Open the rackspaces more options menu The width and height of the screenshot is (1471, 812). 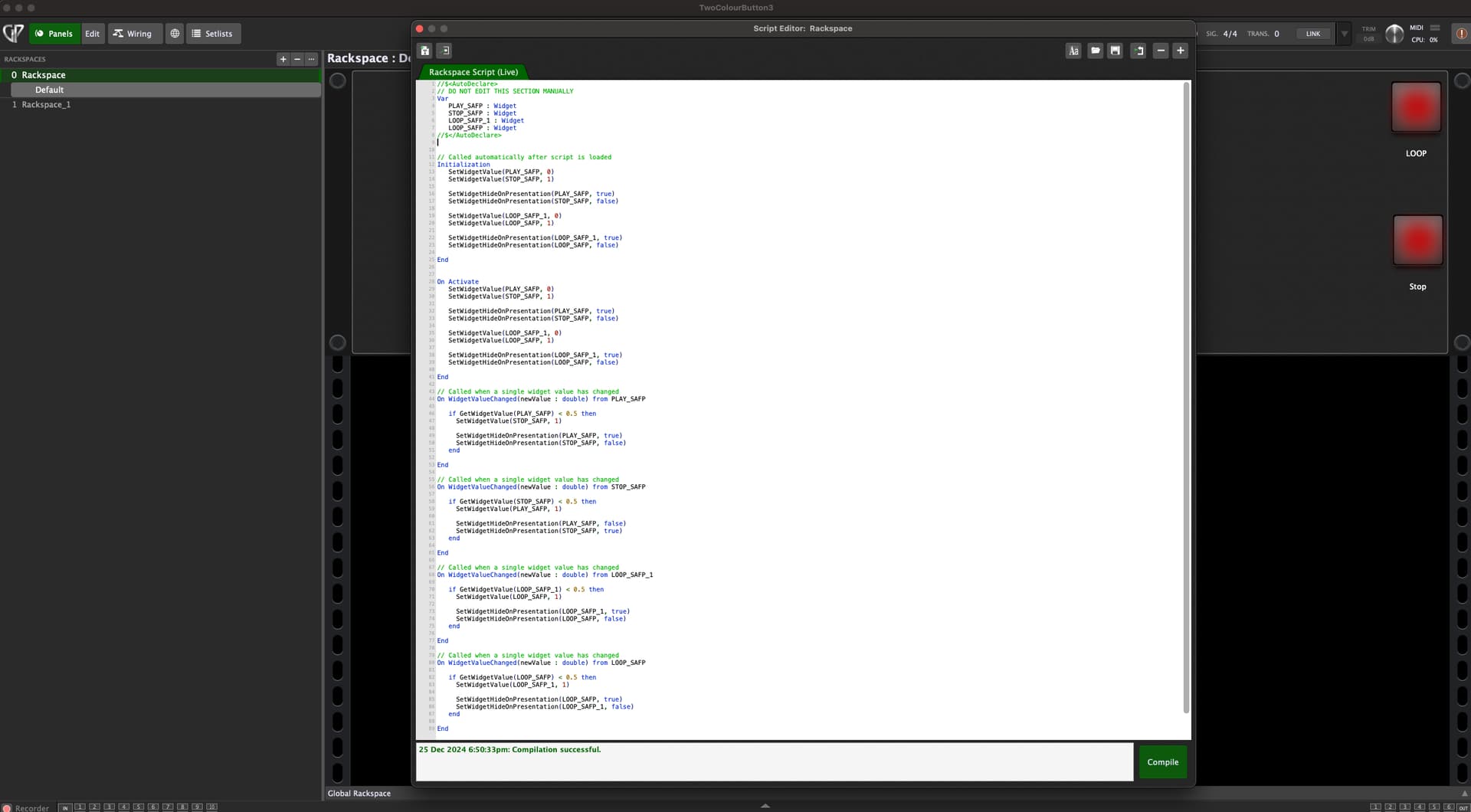click(311, 59)
